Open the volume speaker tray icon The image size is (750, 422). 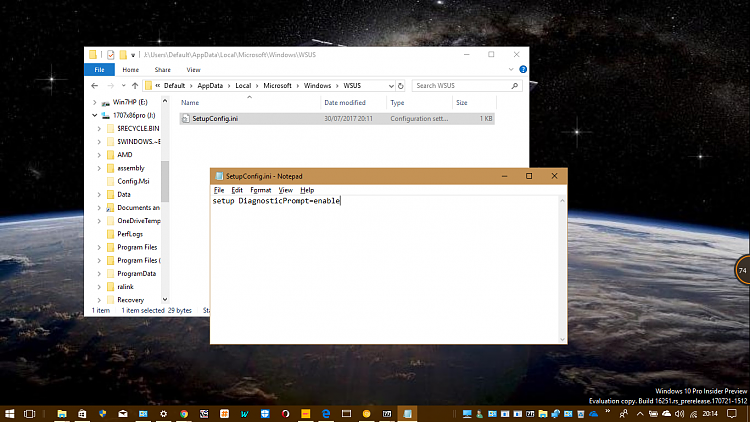(x=679, y=413)
